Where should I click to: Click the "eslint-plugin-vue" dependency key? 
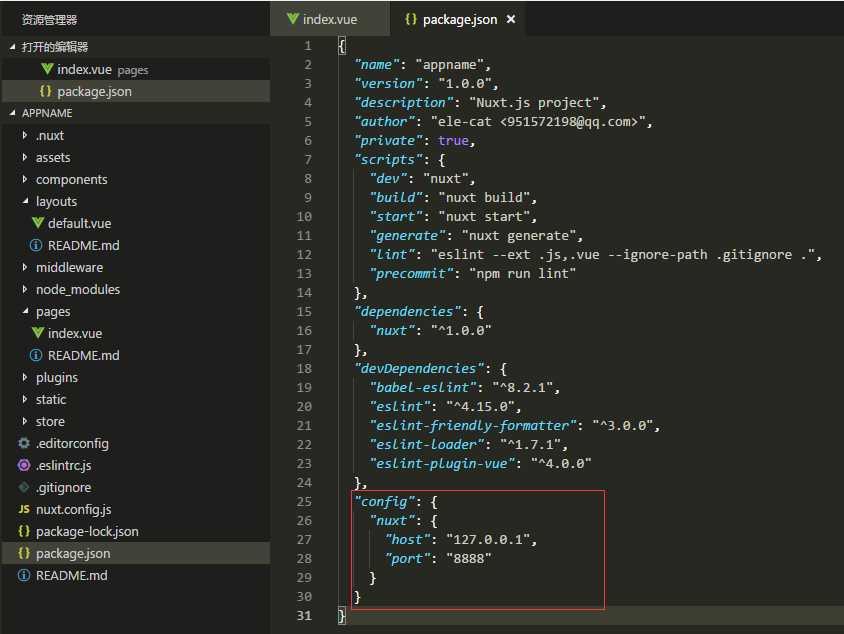pos(442,463)
